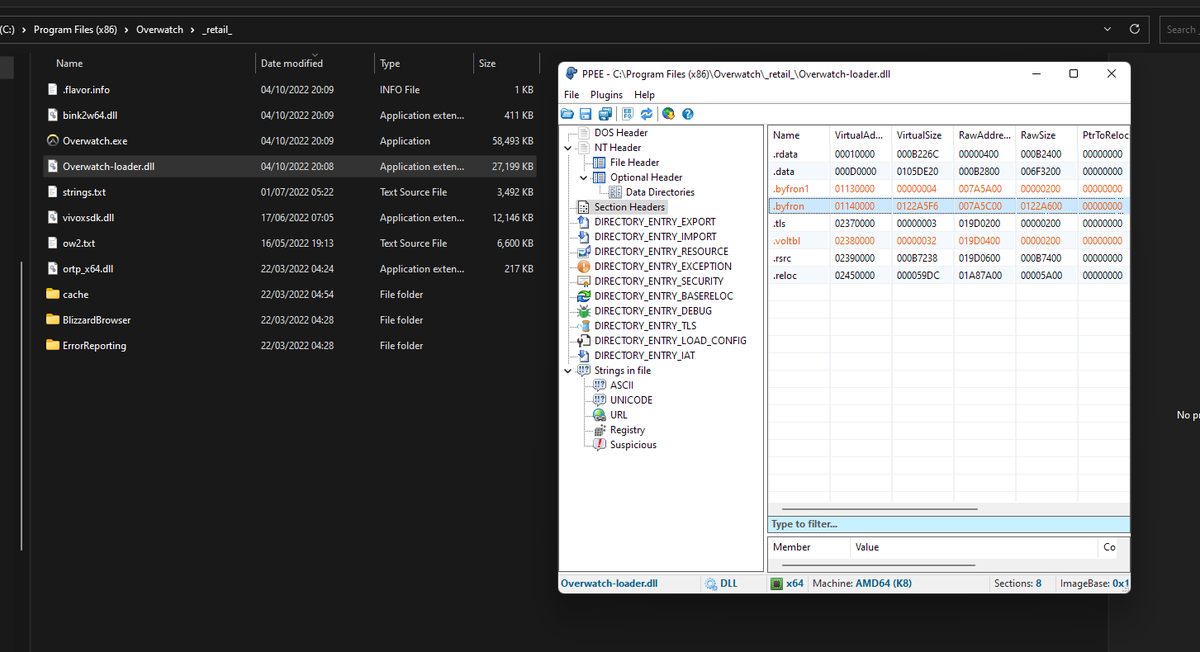Click the DIRECTORY_ENTRY_LOAD_CONFIG icon
The height and width of the screenshot is (652, 1200).
pos(584,341)
